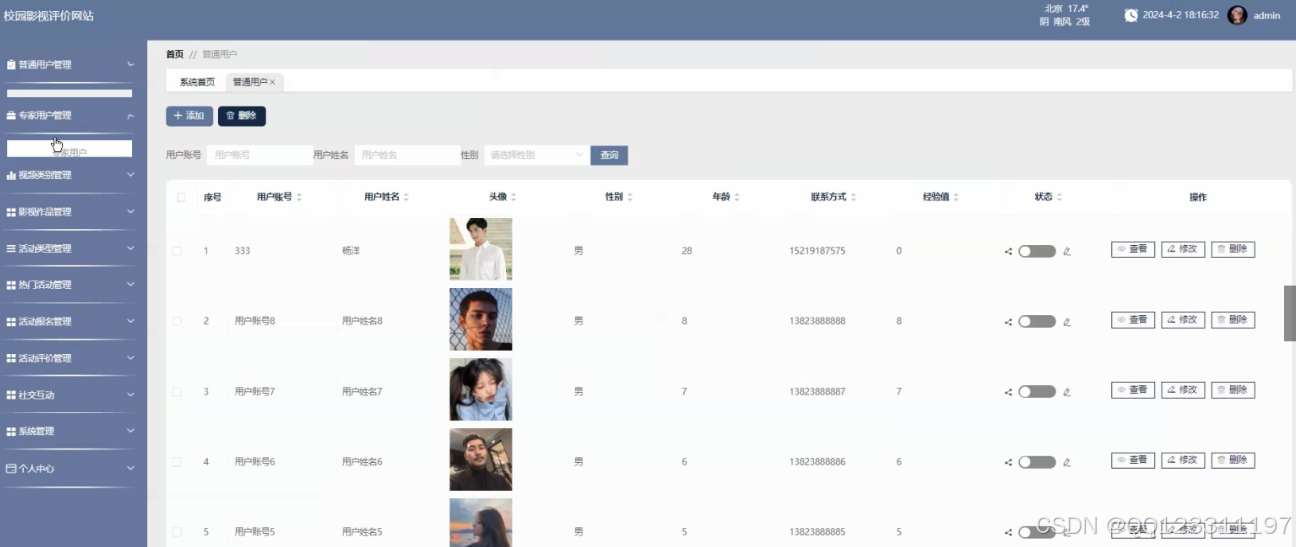1296x547 pixels.
Task: Click the pencil icon in row 333
Action: click(1066, 251)
